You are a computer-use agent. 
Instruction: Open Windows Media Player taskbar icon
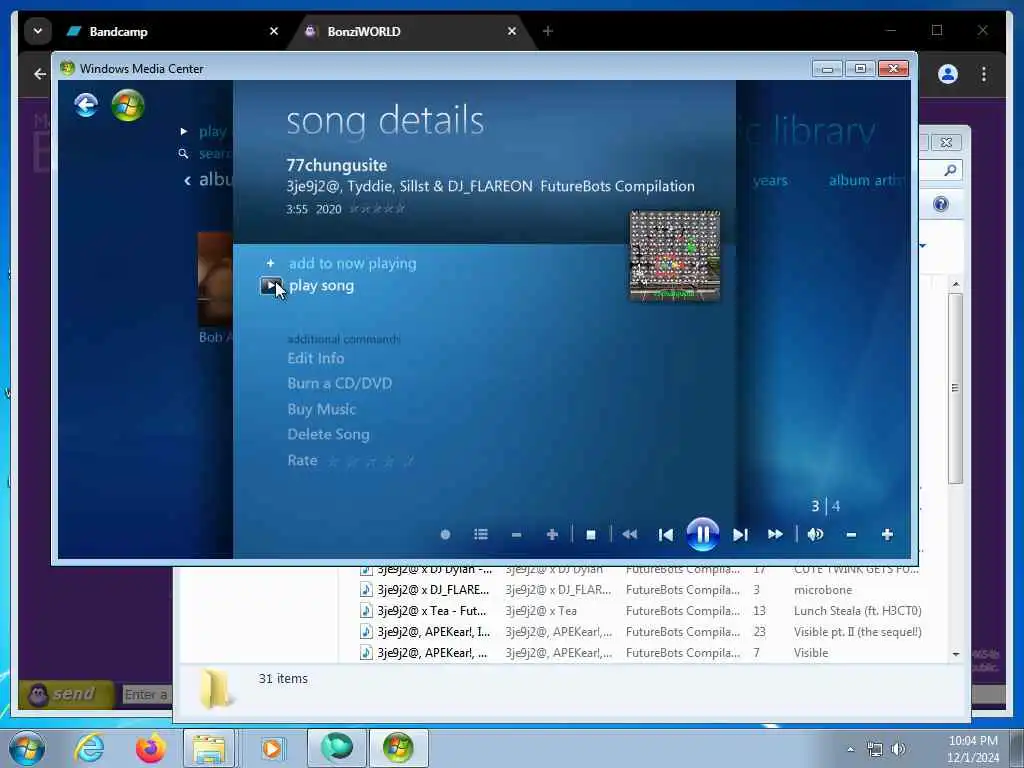click(x=272, y=748)
